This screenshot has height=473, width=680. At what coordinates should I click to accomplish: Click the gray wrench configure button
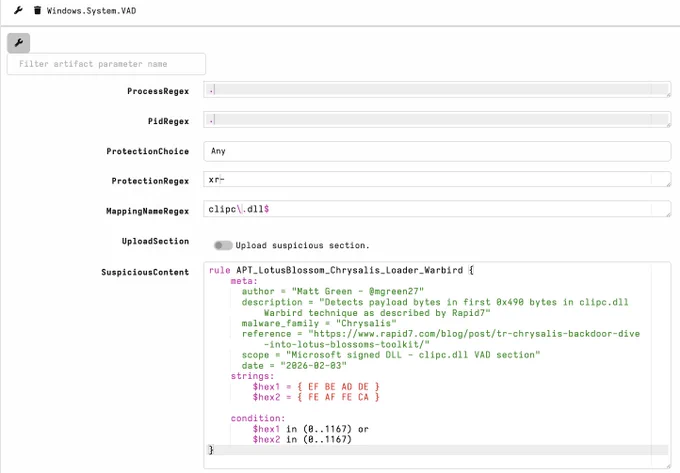coord(19,43)
